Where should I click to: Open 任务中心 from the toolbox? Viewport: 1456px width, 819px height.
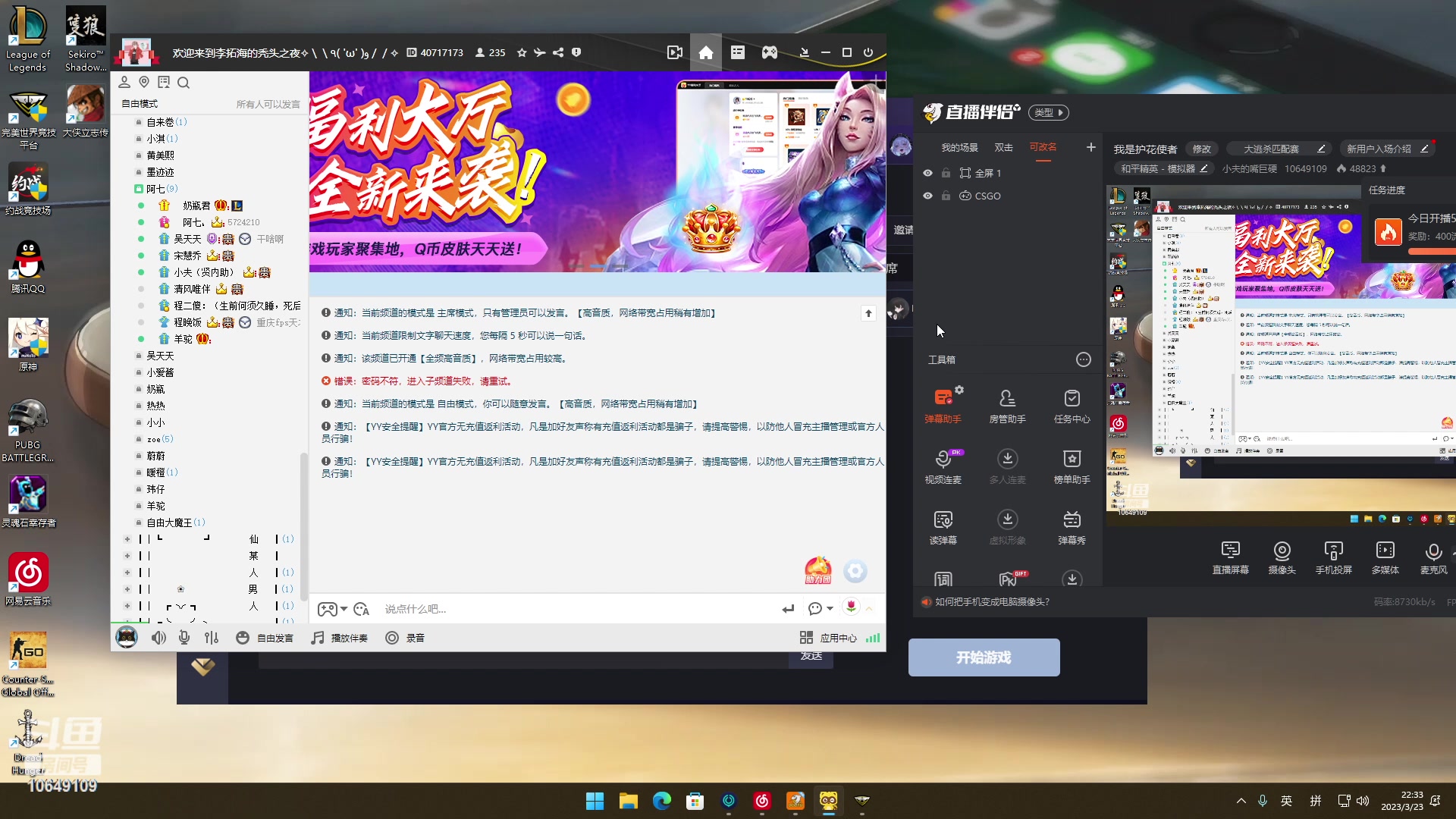[x=1072, y=404]
